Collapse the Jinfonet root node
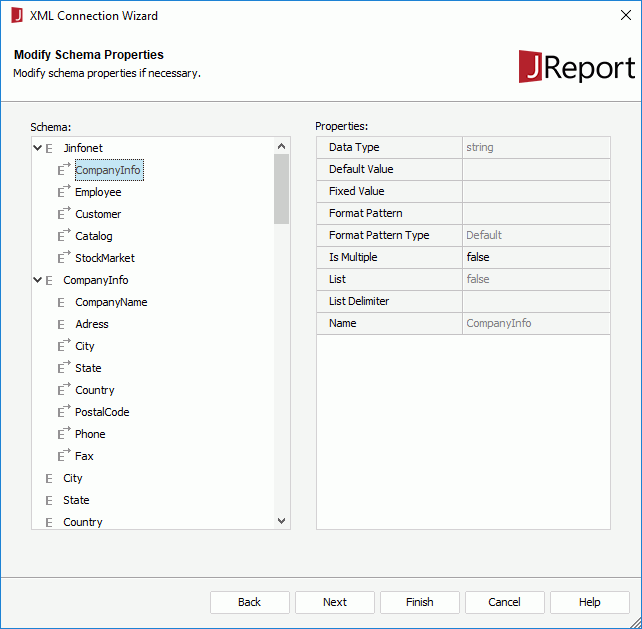Screen dimensions: 642x629 pos(37,148)
